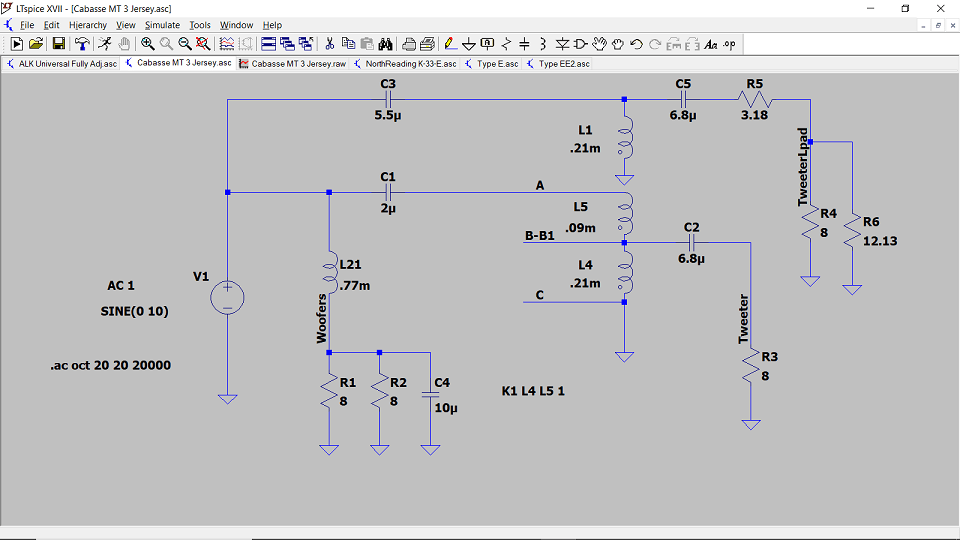
Task: Click the Undo arrow icon
Action: tap(636, 43)
